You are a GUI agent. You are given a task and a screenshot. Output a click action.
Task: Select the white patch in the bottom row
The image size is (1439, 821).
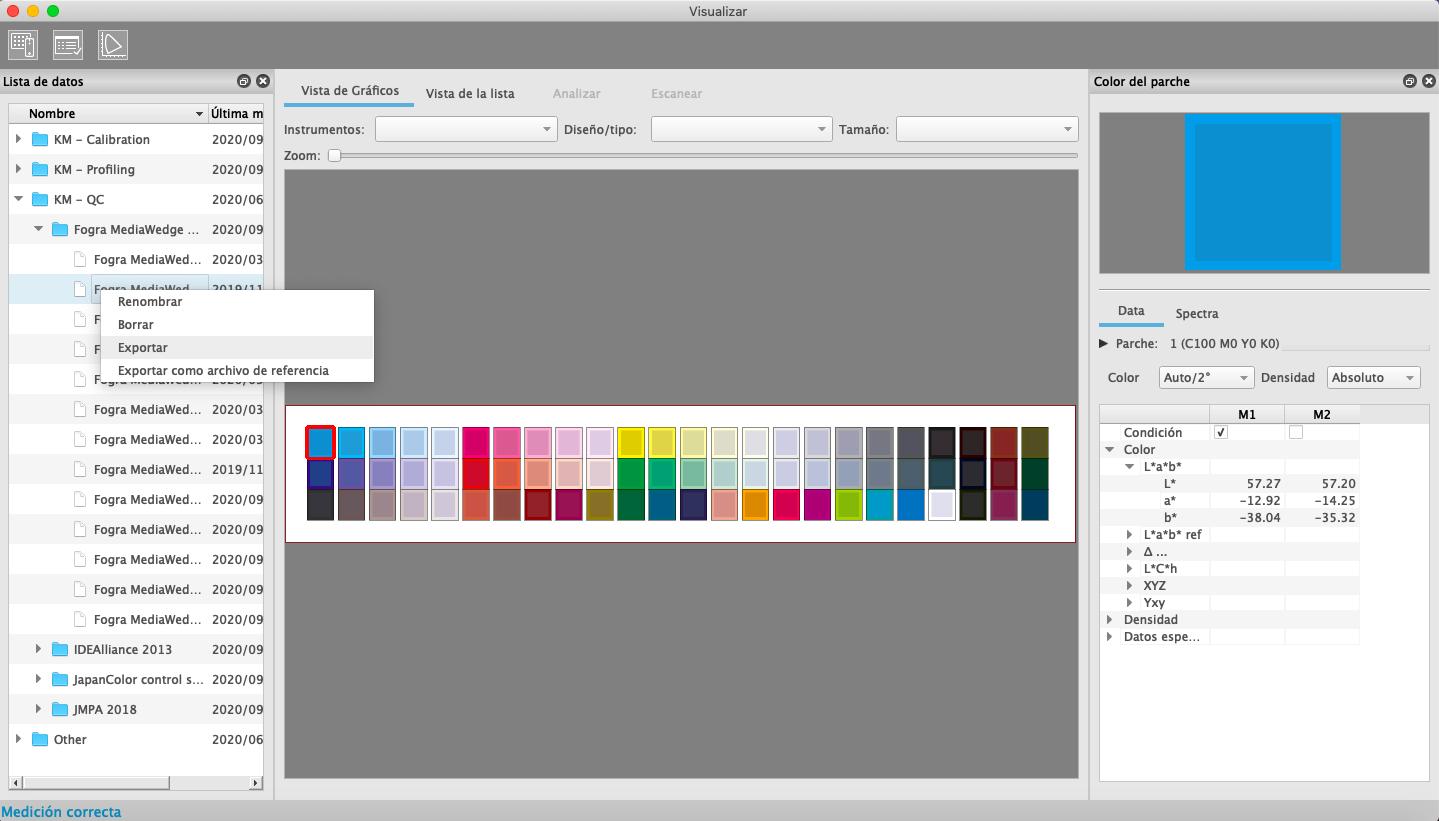tap(942, 505)
